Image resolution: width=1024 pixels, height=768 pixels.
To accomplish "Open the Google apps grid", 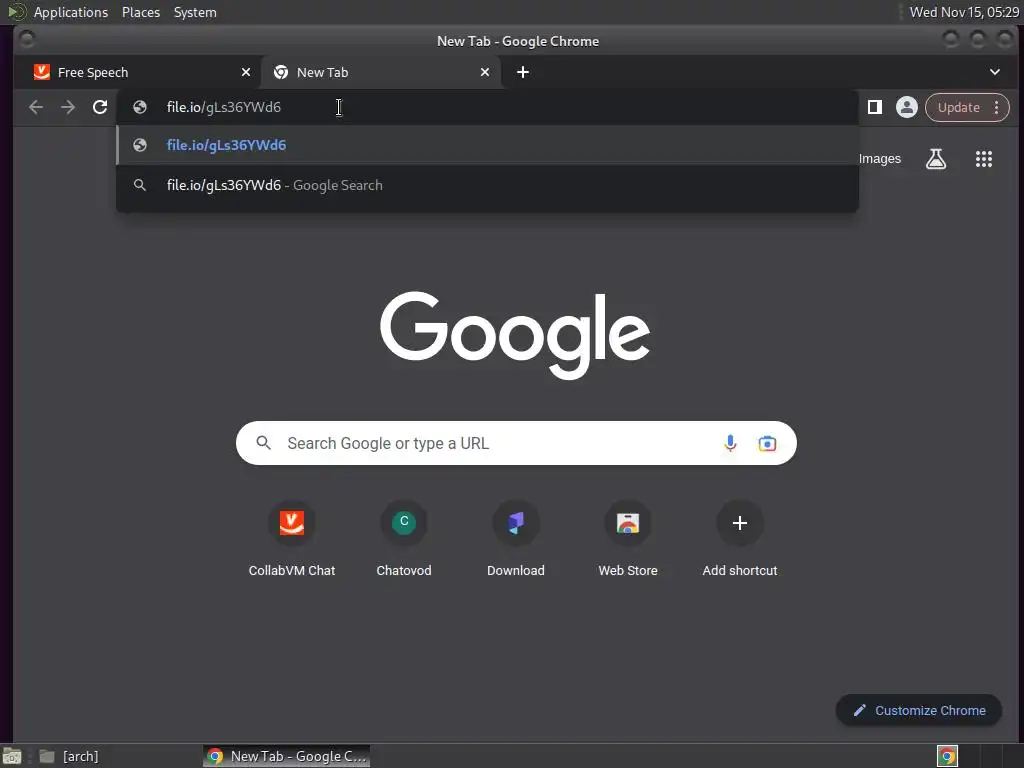I will point(984,159).
